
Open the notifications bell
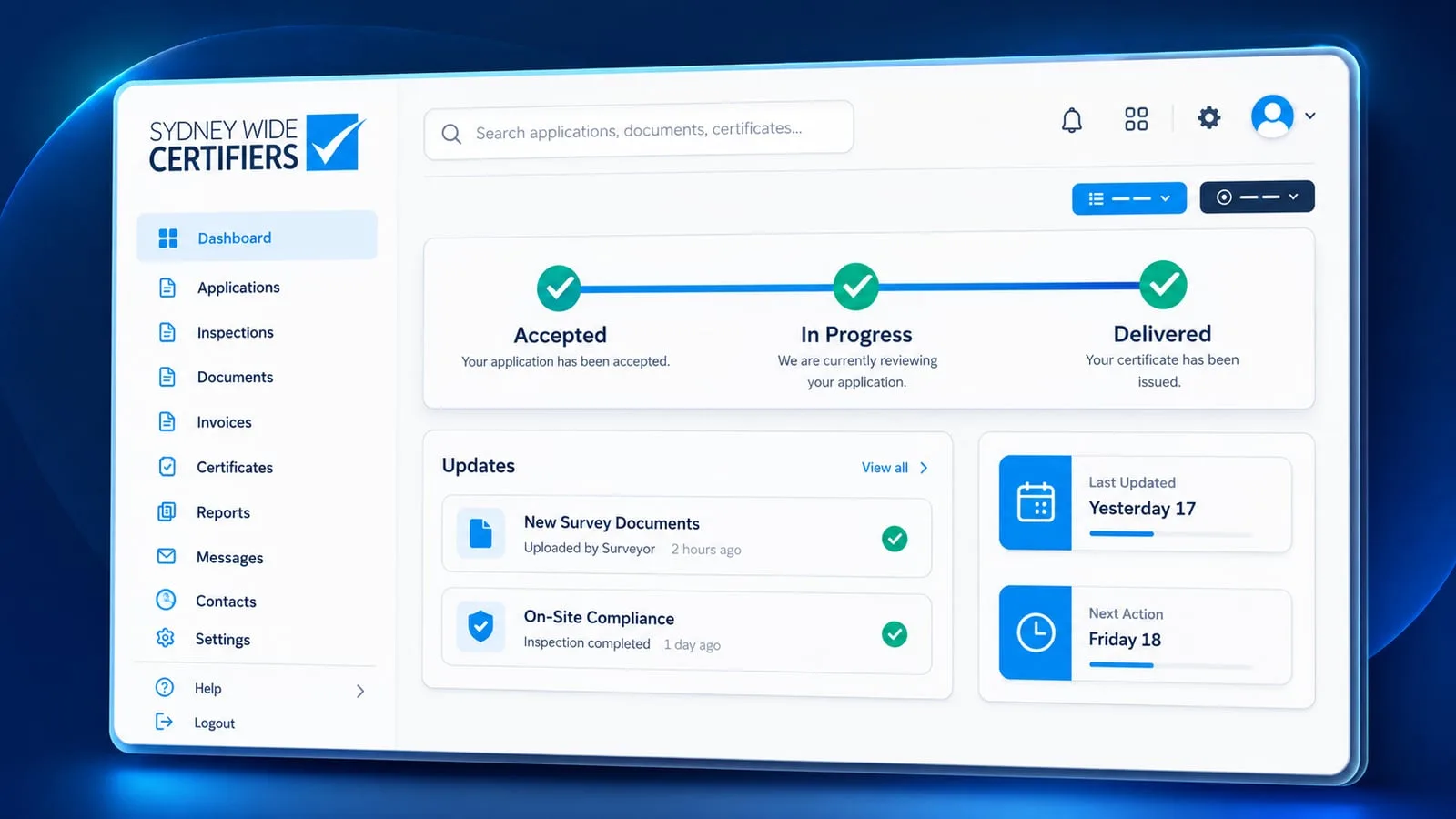point(1072,120)
